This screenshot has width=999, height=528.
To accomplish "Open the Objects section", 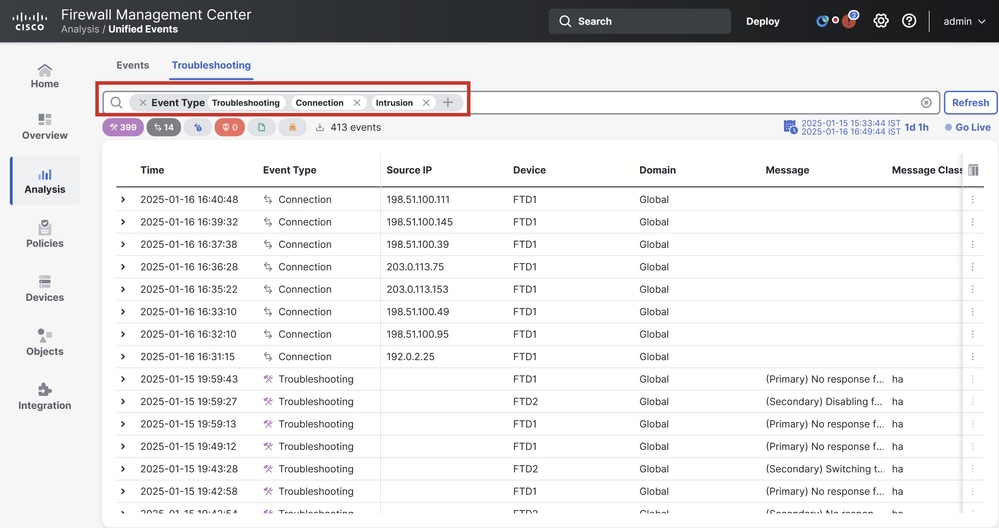I will click(x=45, y=343).
